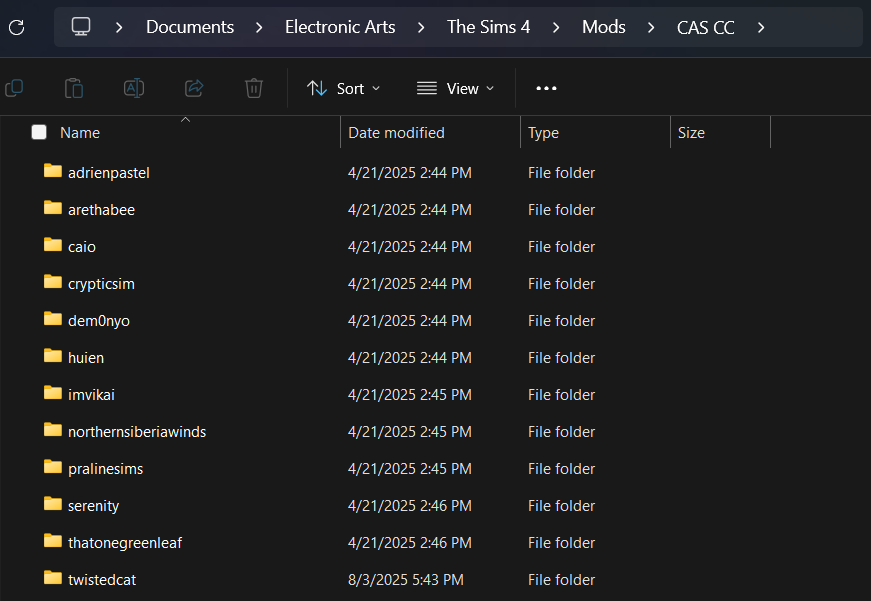
Task: Click the huien folder name
Action: [86, 358]
